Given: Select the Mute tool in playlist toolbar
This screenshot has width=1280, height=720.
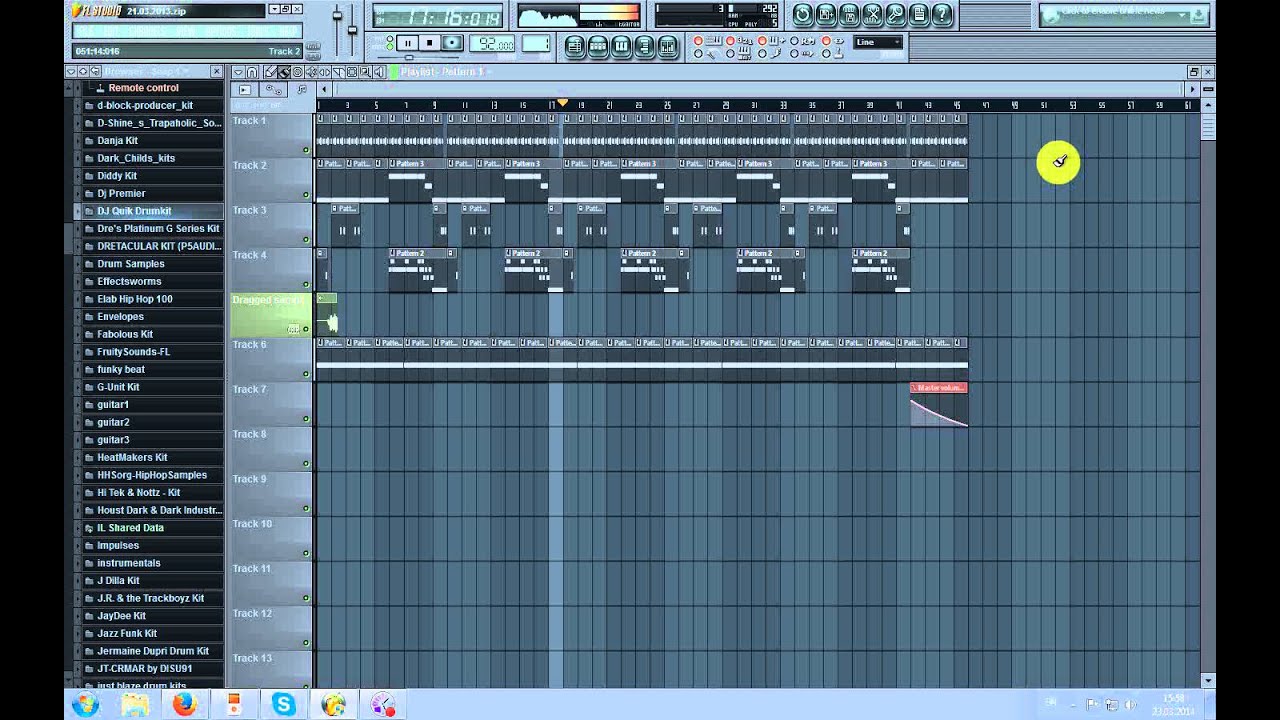Looking at the screenshot, I should click(311, 72).
